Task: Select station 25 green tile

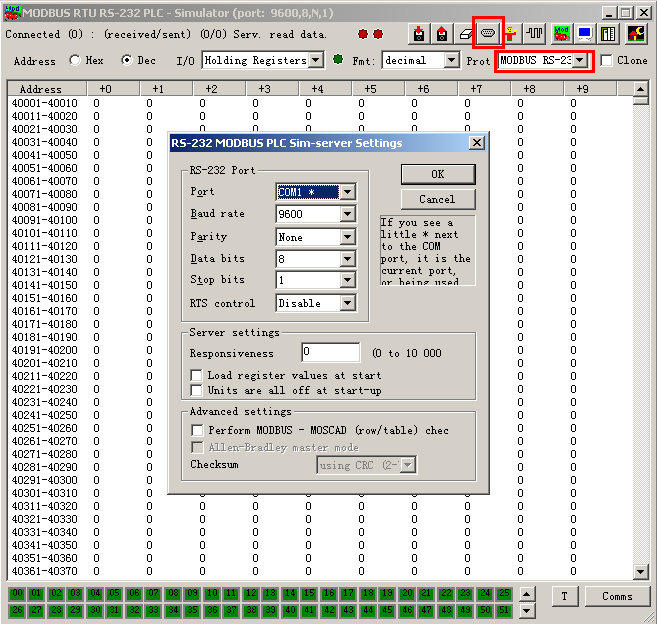Action: [504, 593]
